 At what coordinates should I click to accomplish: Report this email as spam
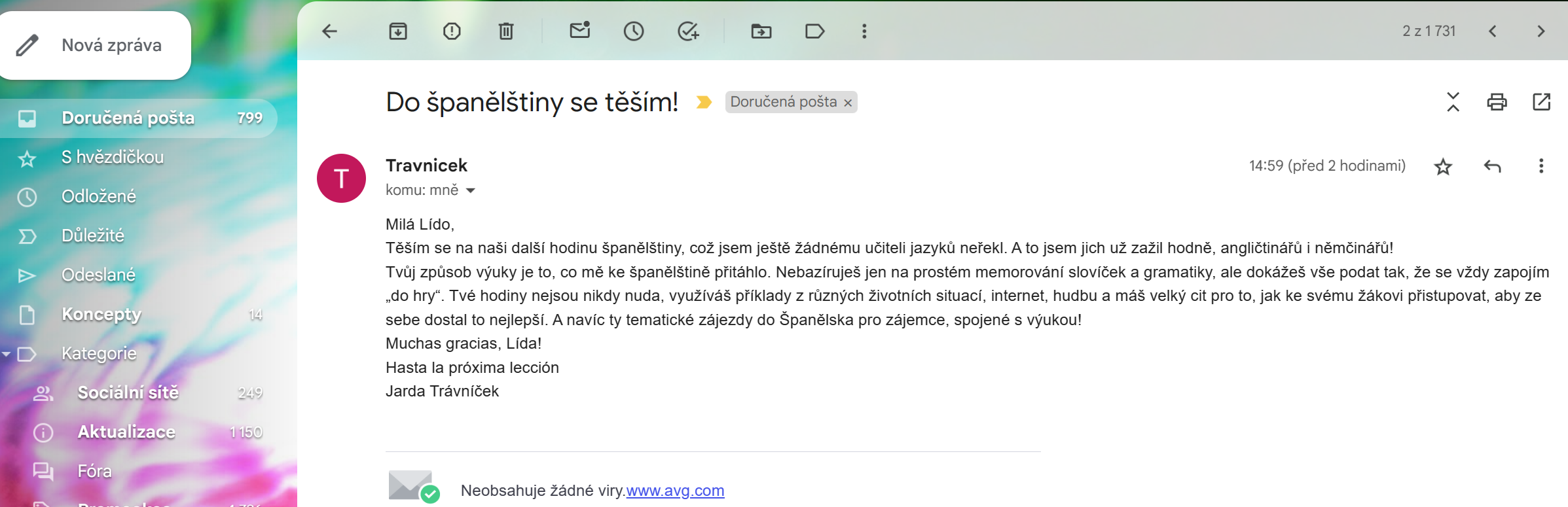point(452,31)
